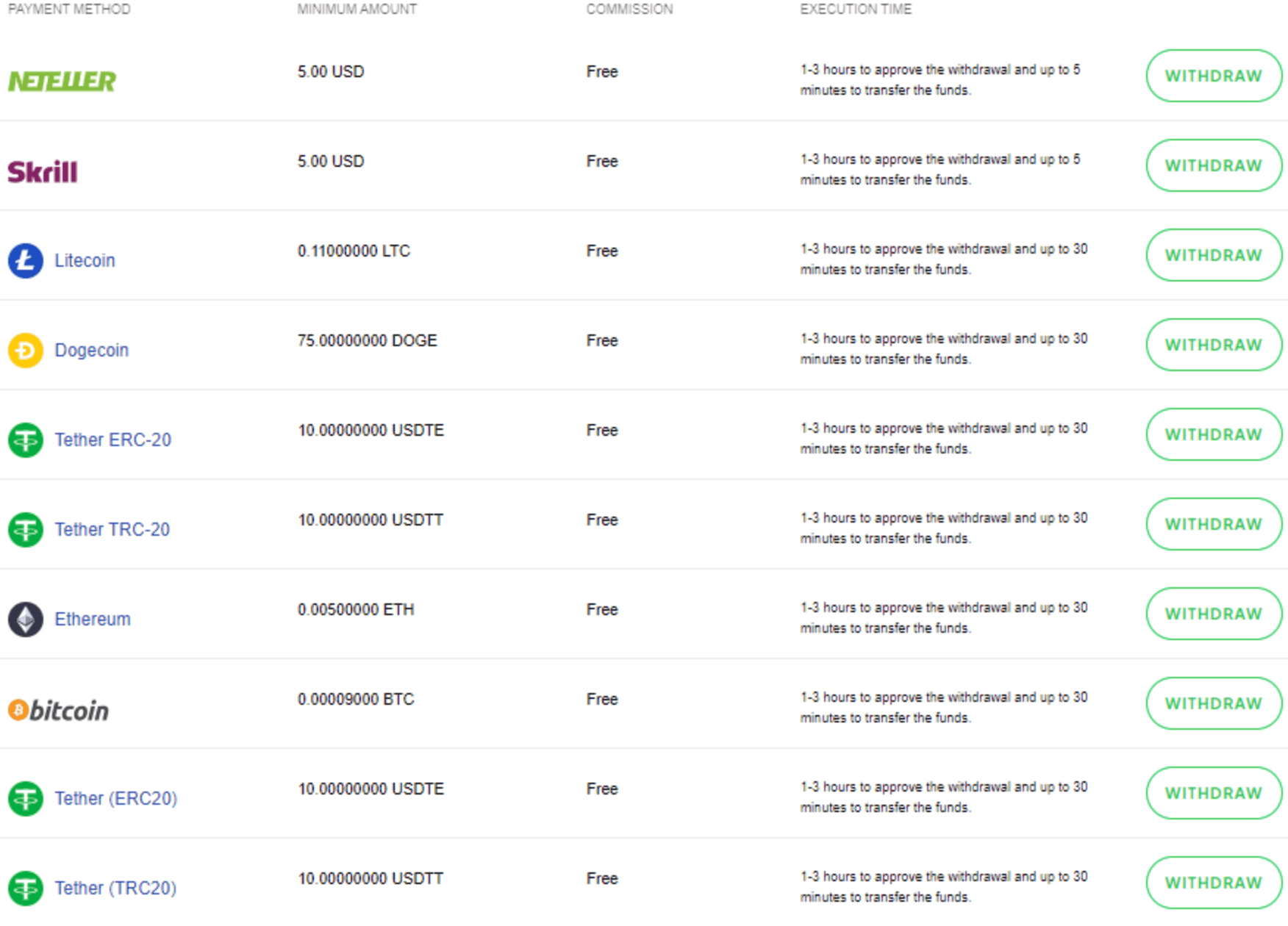Open the Dogecoin payment method link

(x=91, y=350)
